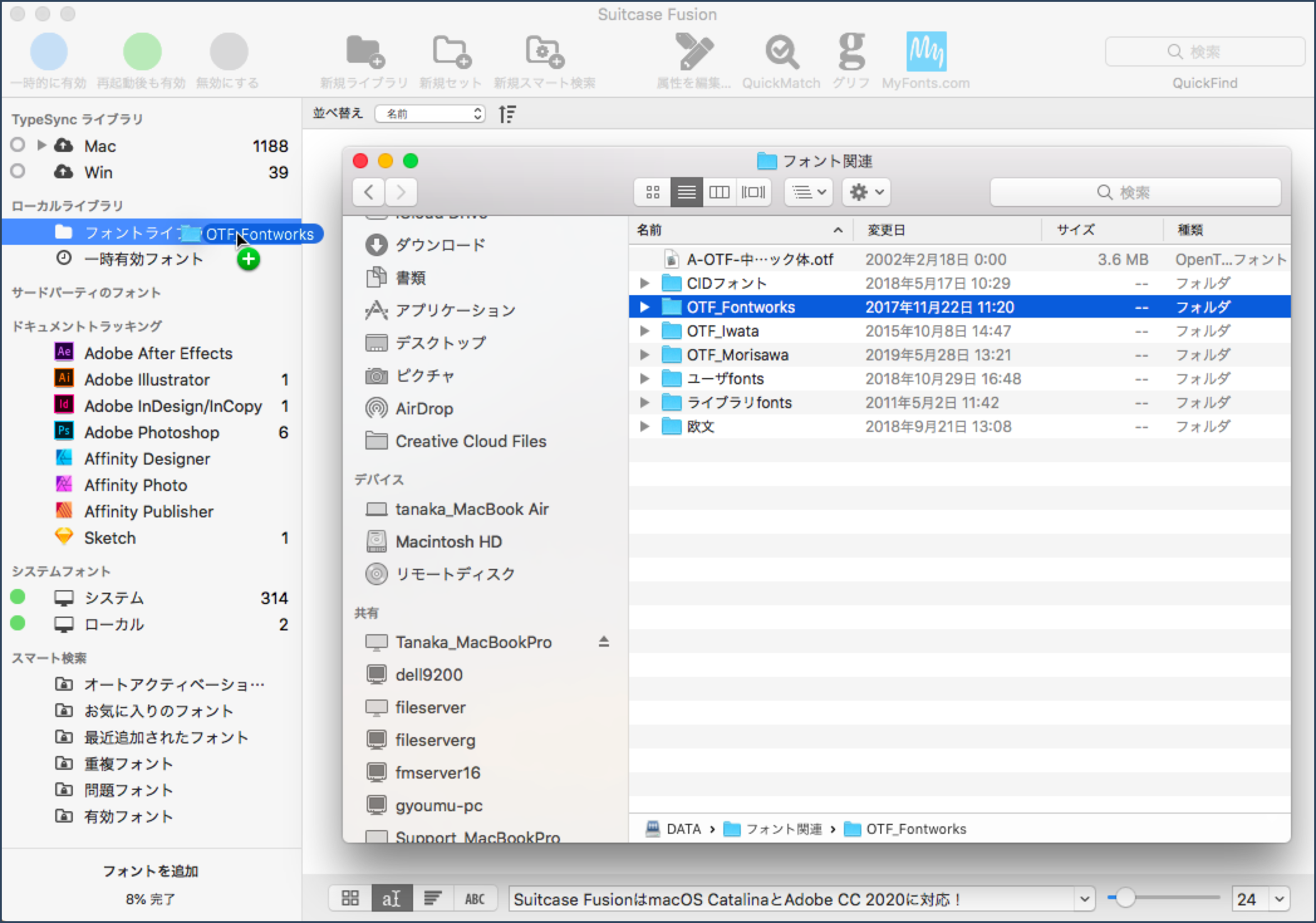The width and height of the screenshot is (1316, 923).
Task: Sort Finder list by 変更日 column
Action: (948, 230)
